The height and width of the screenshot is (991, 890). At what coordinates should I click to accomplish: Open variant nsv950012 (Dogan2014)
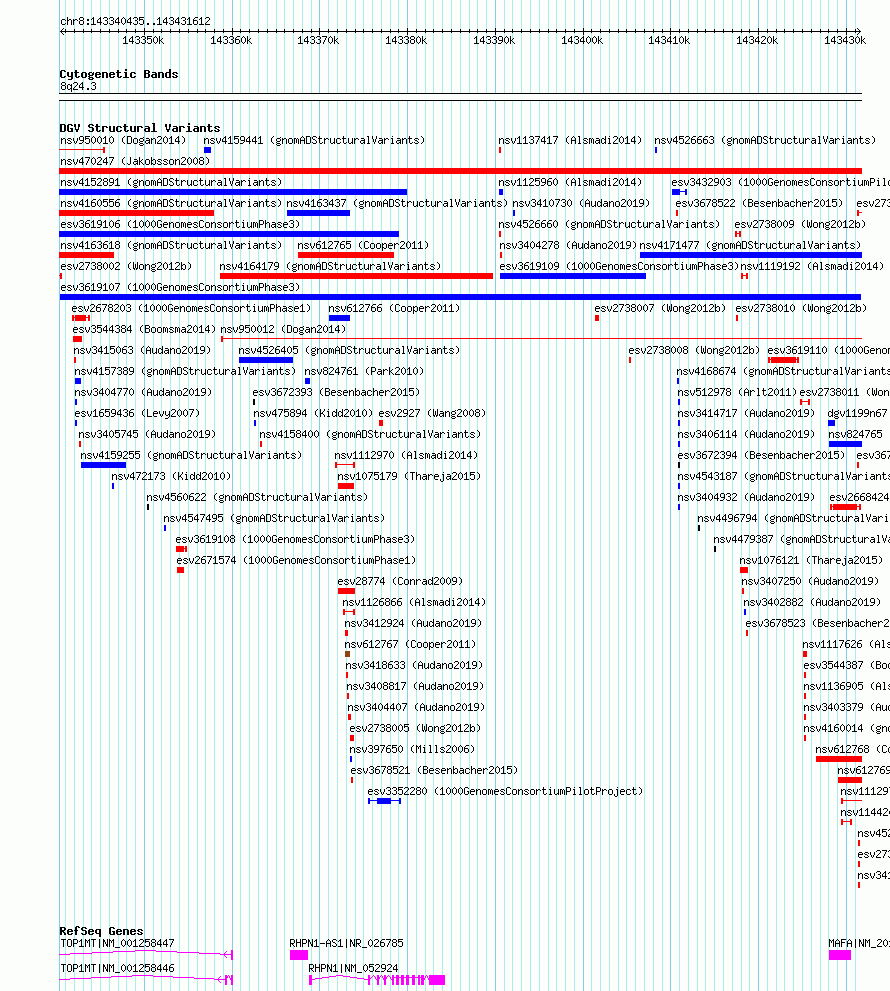click(x=283, y=329)
